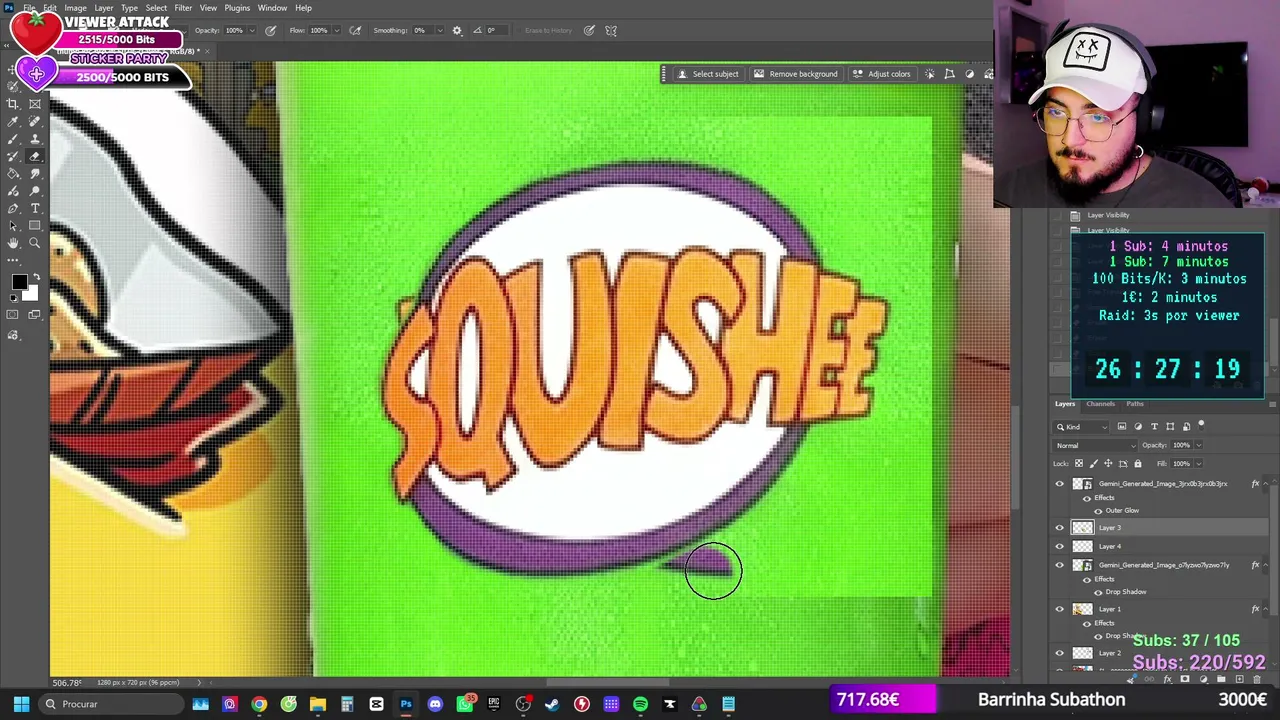
Task: Open smoothing options gear icon
Action: [457, 30]
